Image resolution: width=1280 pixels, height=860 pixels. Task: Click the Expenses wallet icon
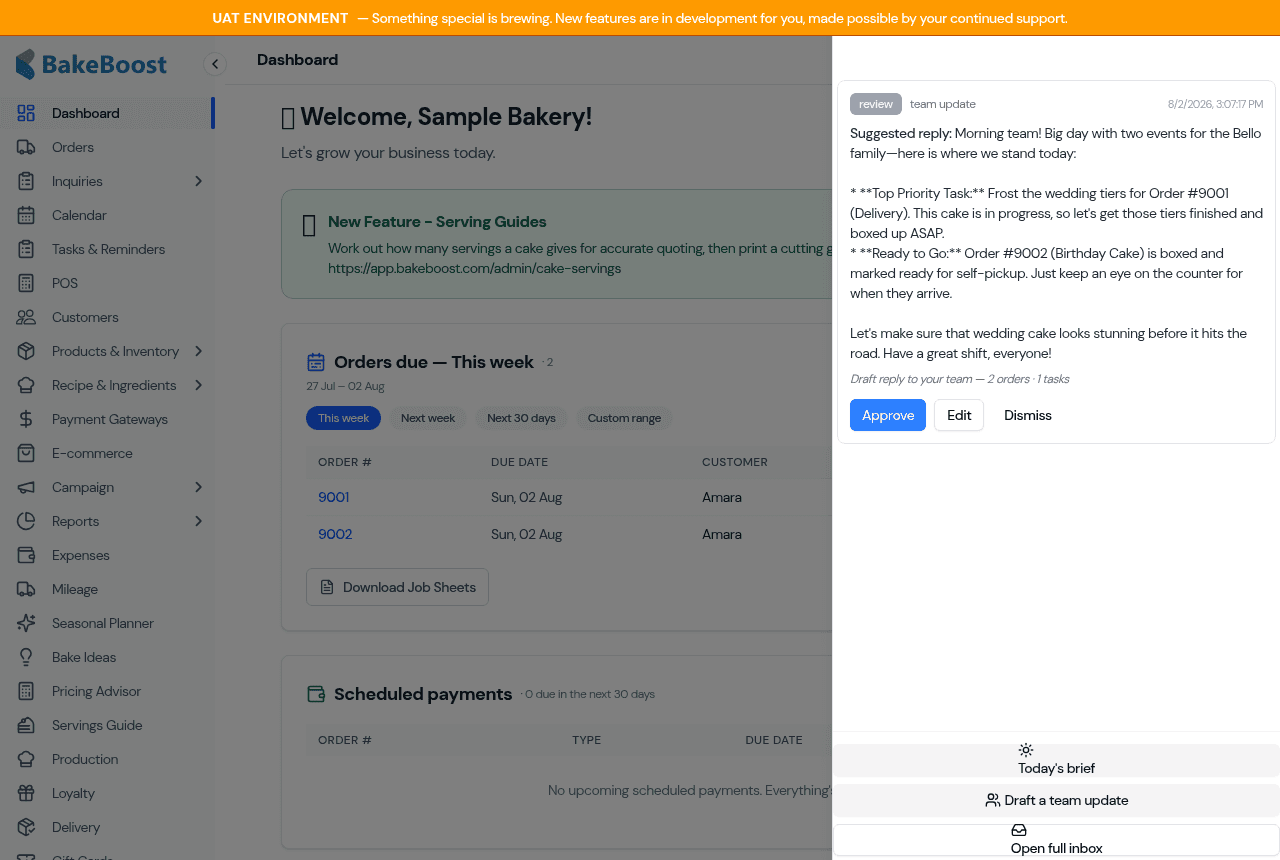point(26,555)
